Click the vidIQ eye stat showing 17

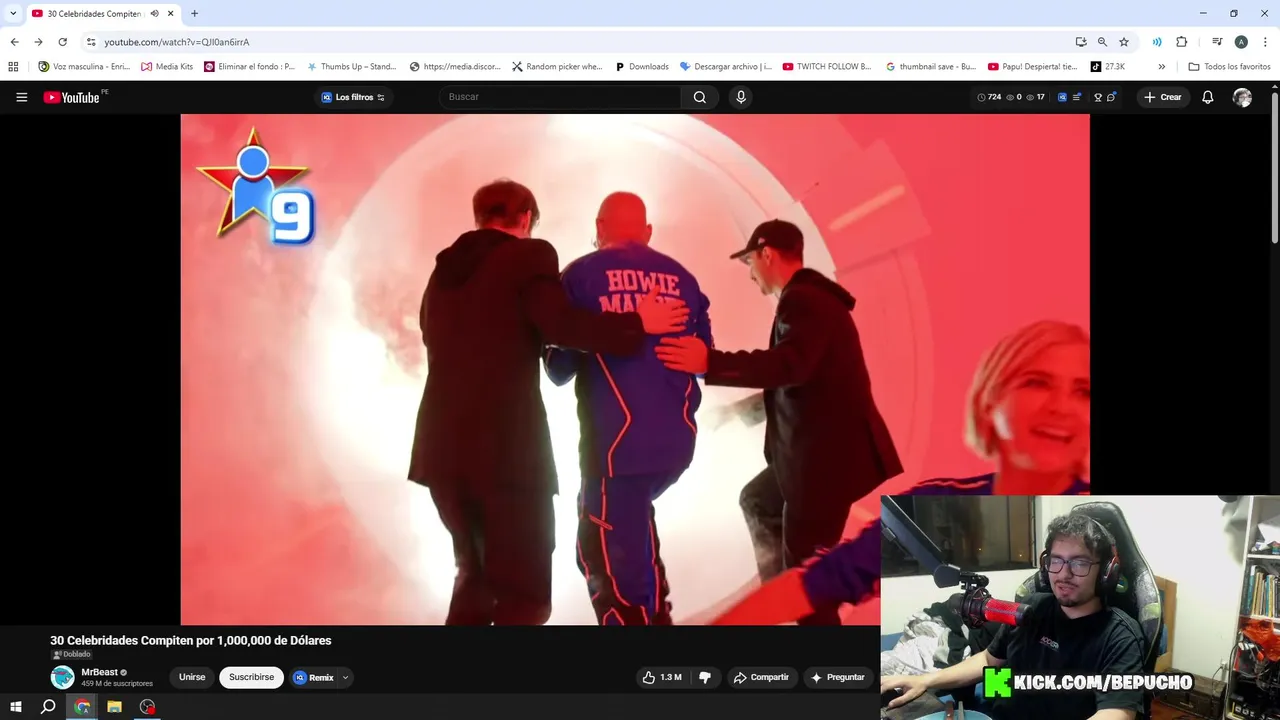coord(1035,97)
